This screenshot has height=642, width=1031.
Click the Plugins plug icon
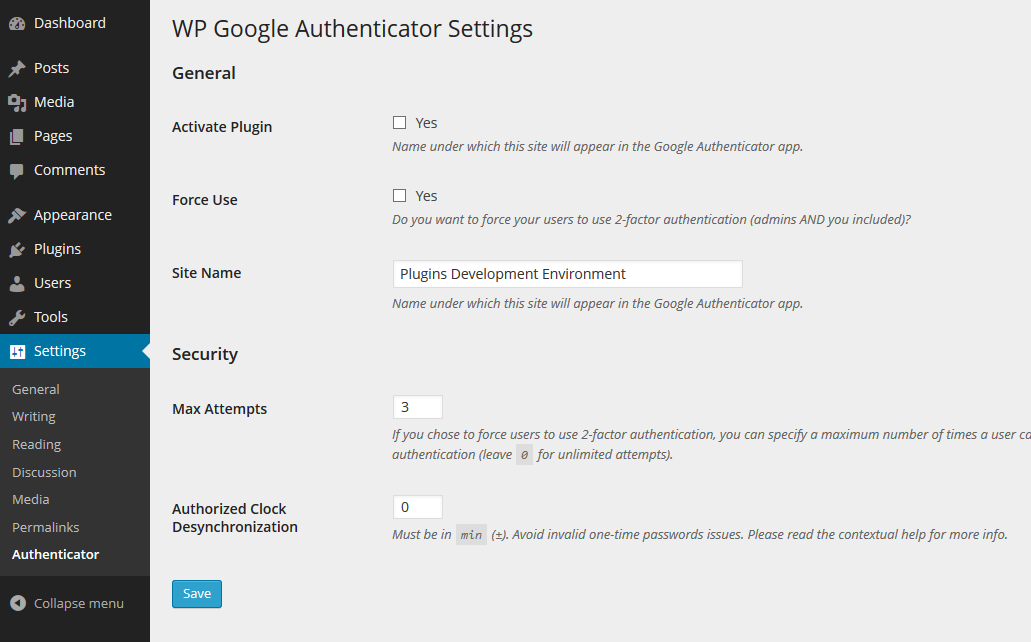[x=17, y=250]
